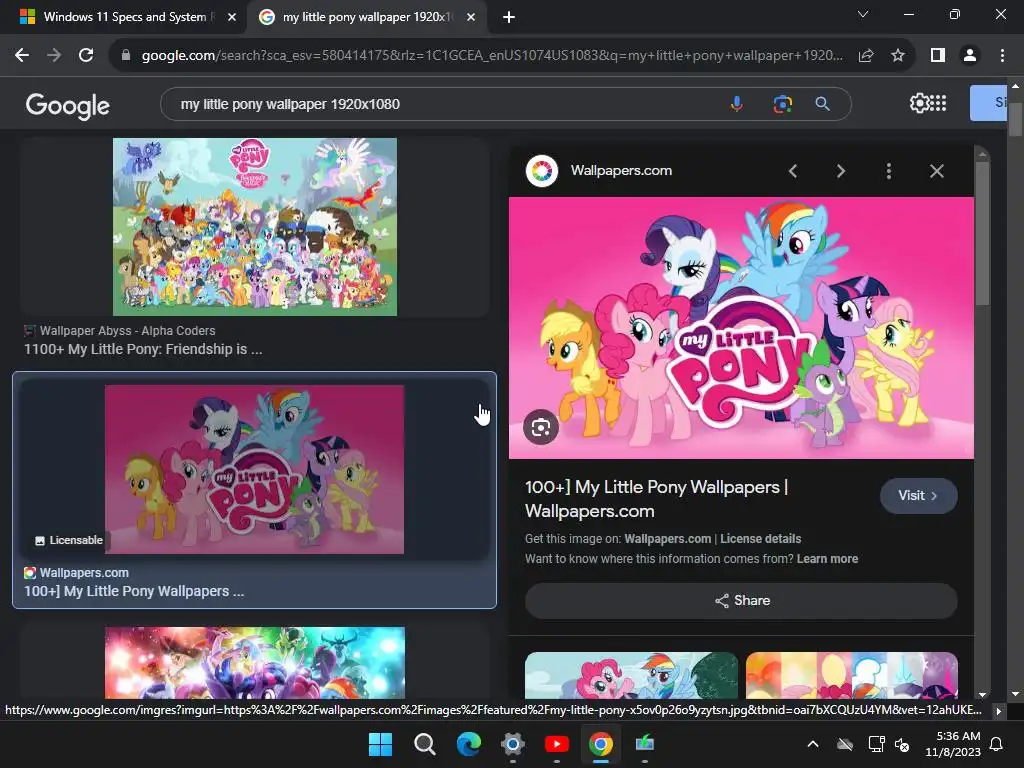Close the Windows 11 Specs tab
Image resolution: width=1024 pixels, height=768 pixels.
coord(232,17)
